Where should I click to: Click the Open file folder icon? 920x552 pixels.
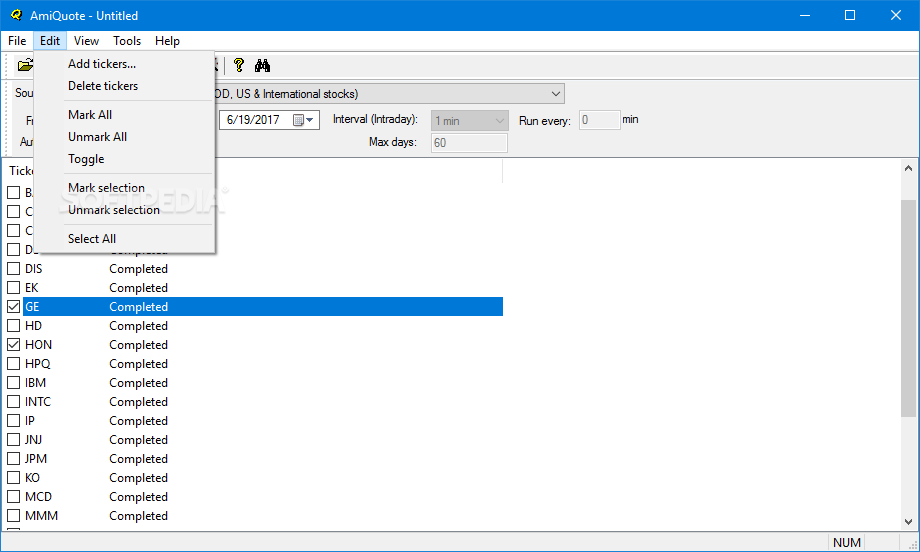(x=25, y=65)
